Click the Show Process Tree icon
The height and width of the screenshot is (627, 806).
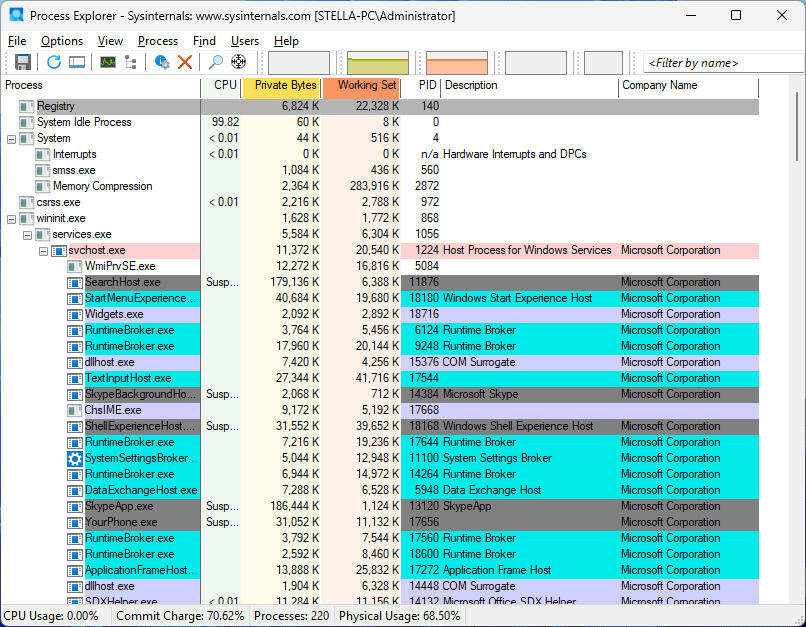tap(130, 62)
